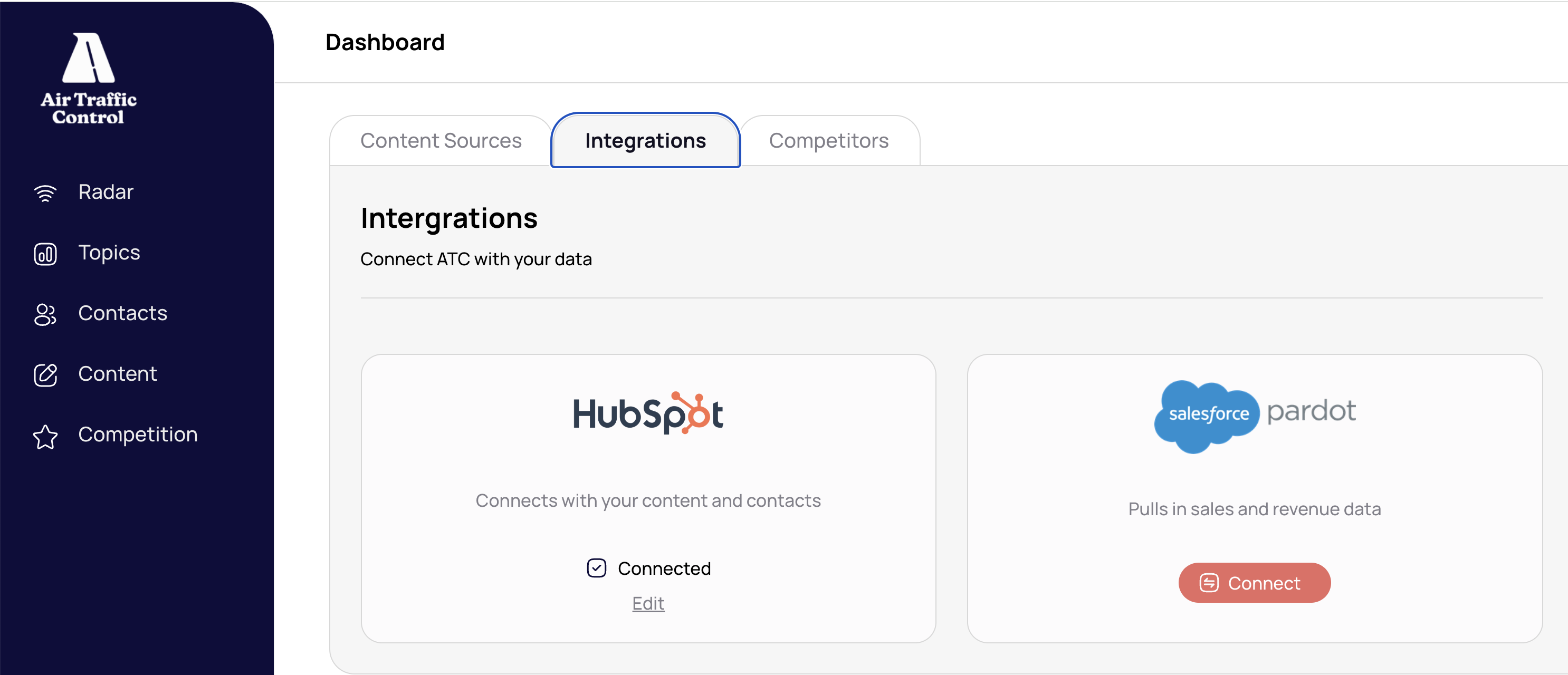Screen dimensions: 1568x675
Task: Click the Contacts people icon
Action: 45,314
